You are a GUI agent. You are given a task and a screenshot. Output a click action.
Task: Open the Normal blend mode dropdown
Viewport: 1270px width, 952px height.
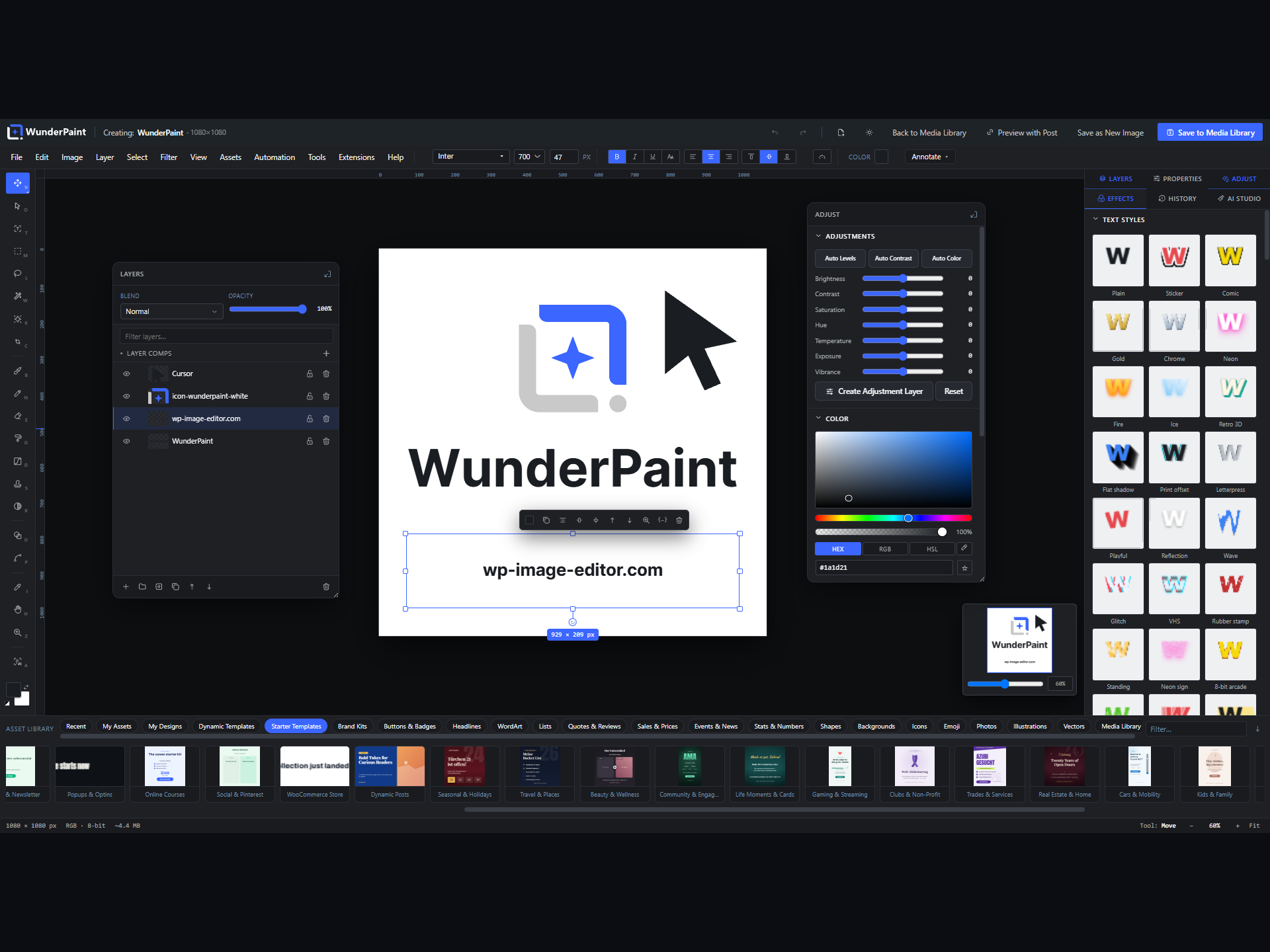[171, 311]
